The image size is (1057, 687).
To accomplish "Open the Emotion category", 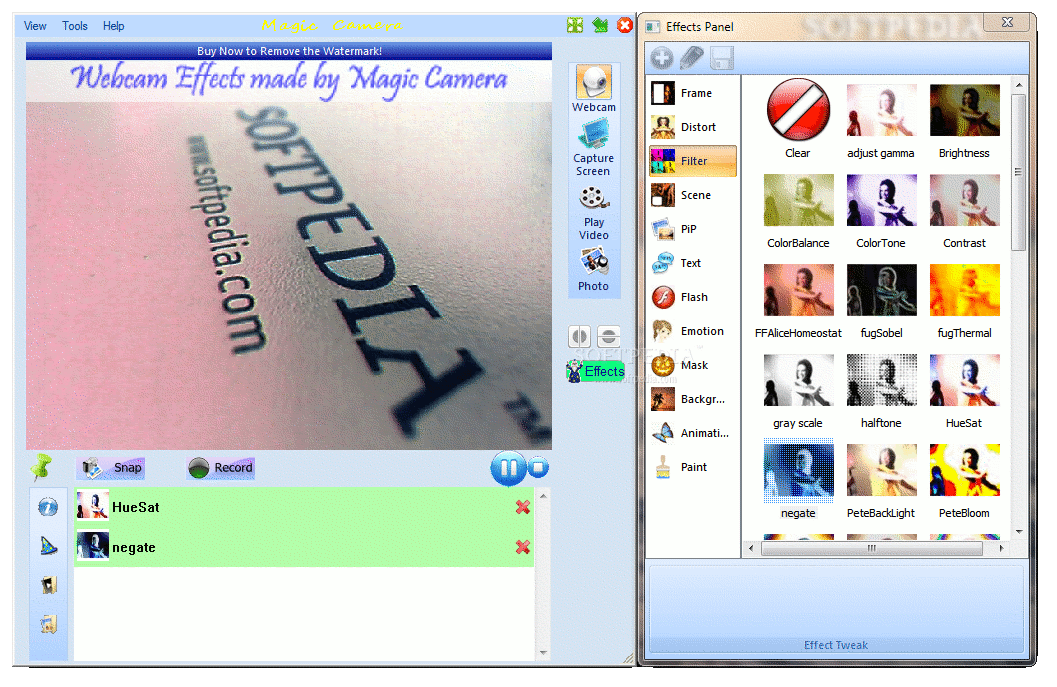I will point(692,331).
